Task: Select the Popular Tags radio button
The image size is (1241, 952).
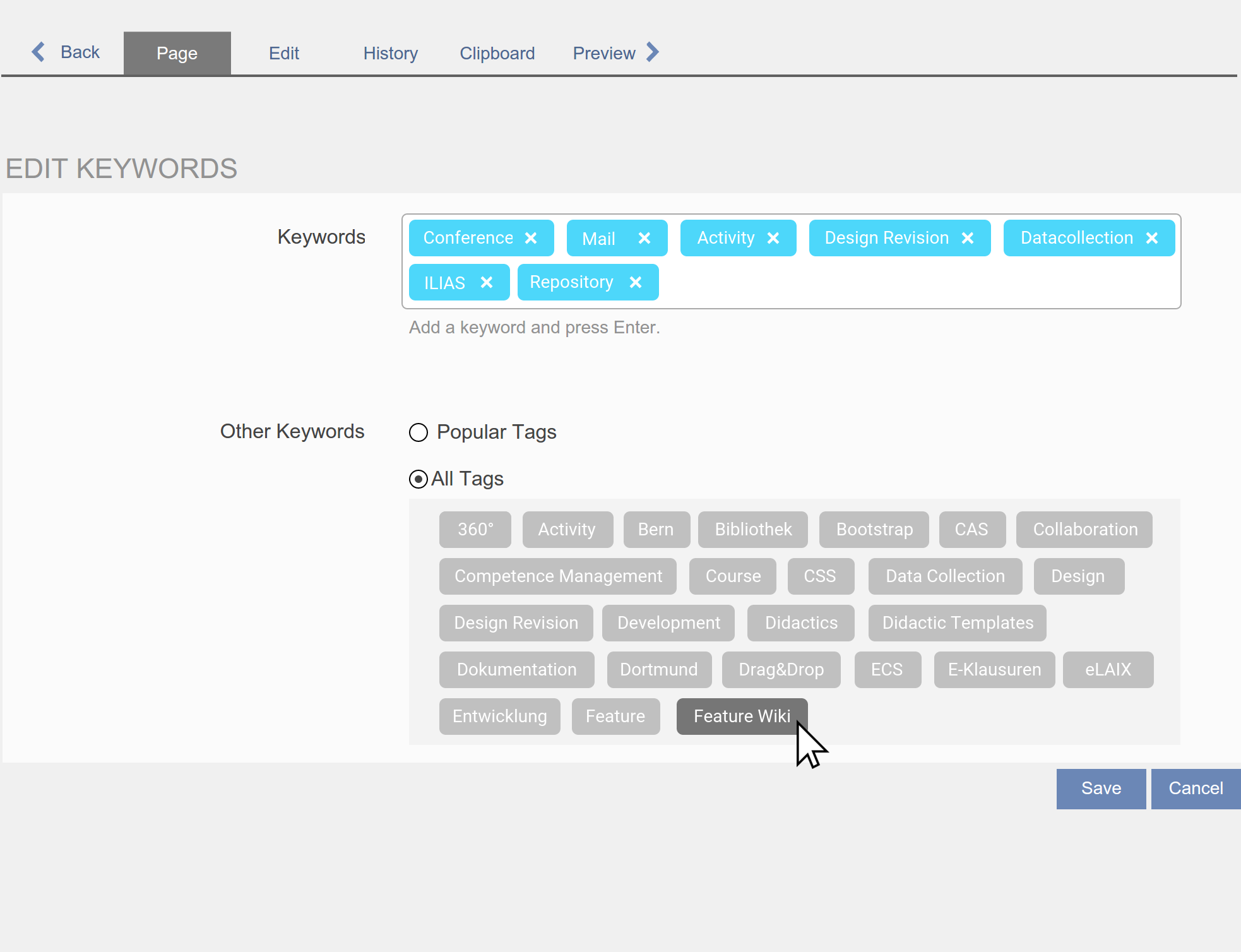Action: point(419,432)
